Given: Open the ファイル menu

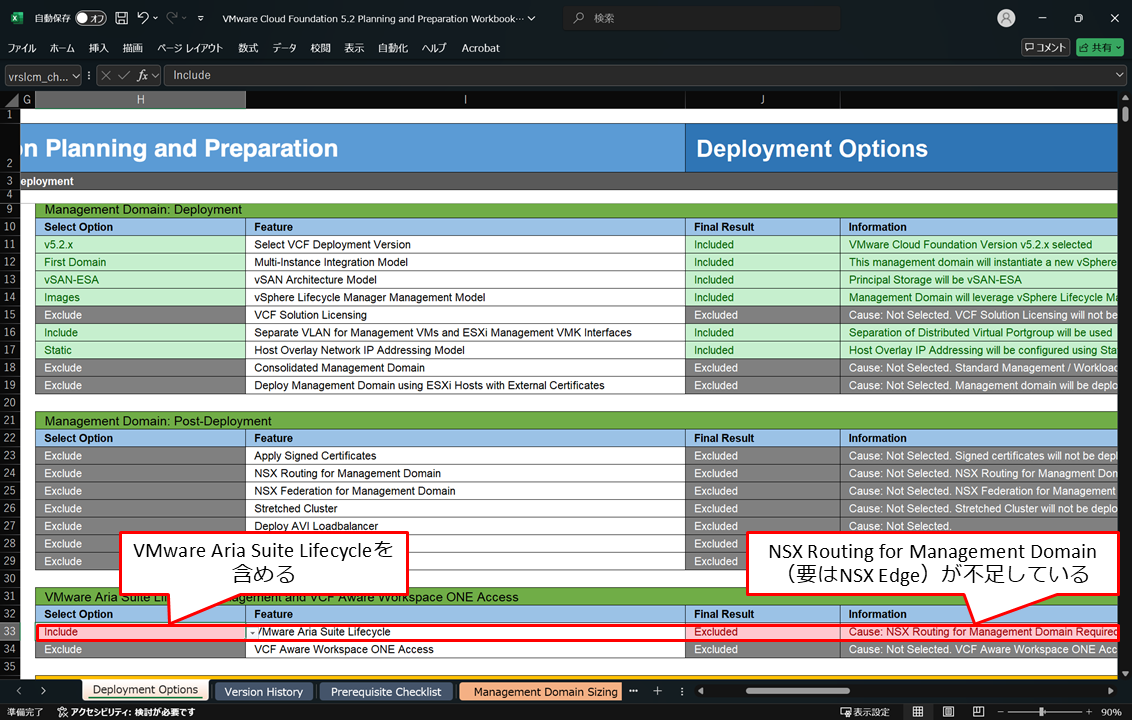Looking at the screenshot, I should click(22, 48).
